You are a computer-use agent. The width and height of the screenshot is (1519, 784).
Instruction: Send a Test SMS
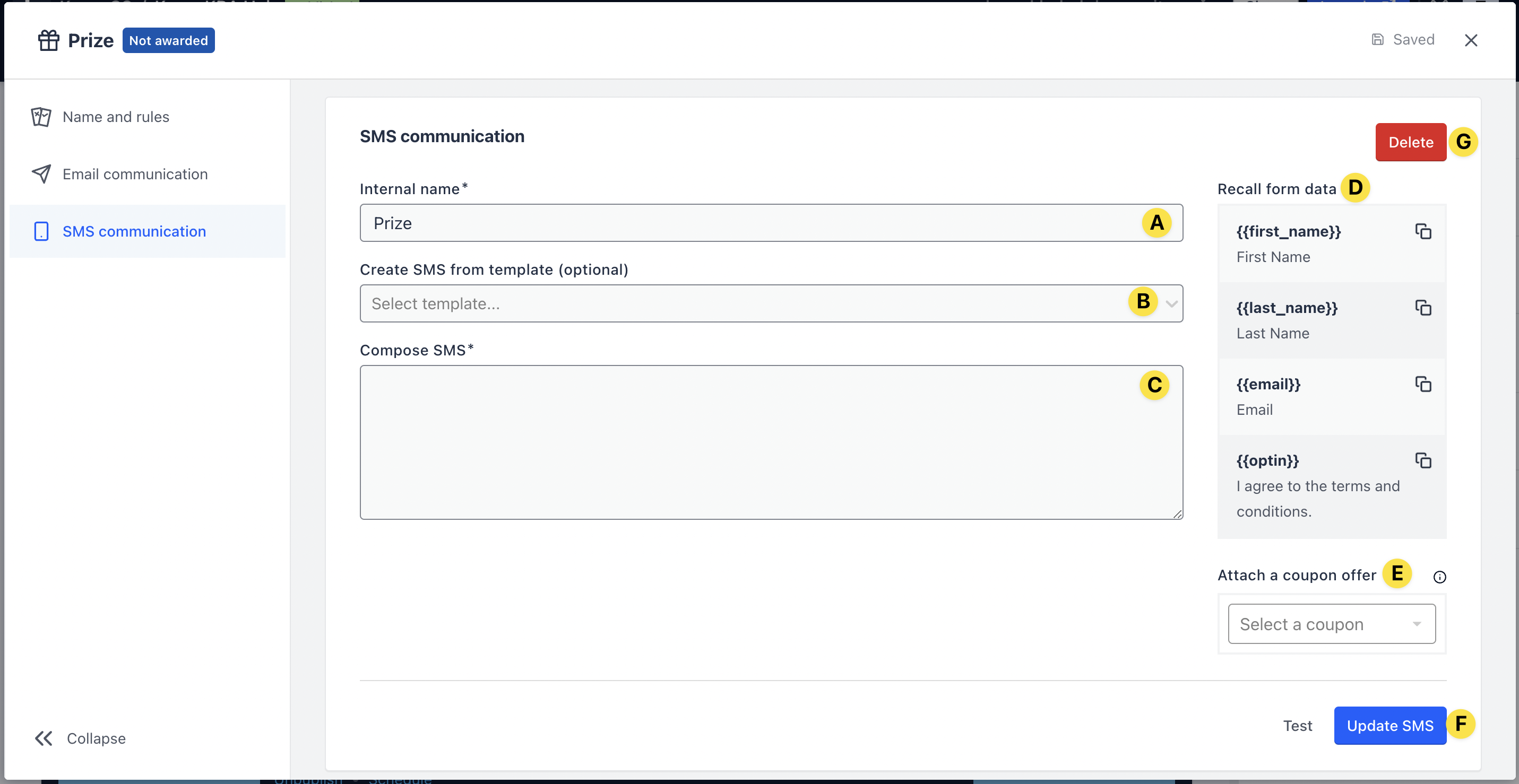tap(1297, 726)
